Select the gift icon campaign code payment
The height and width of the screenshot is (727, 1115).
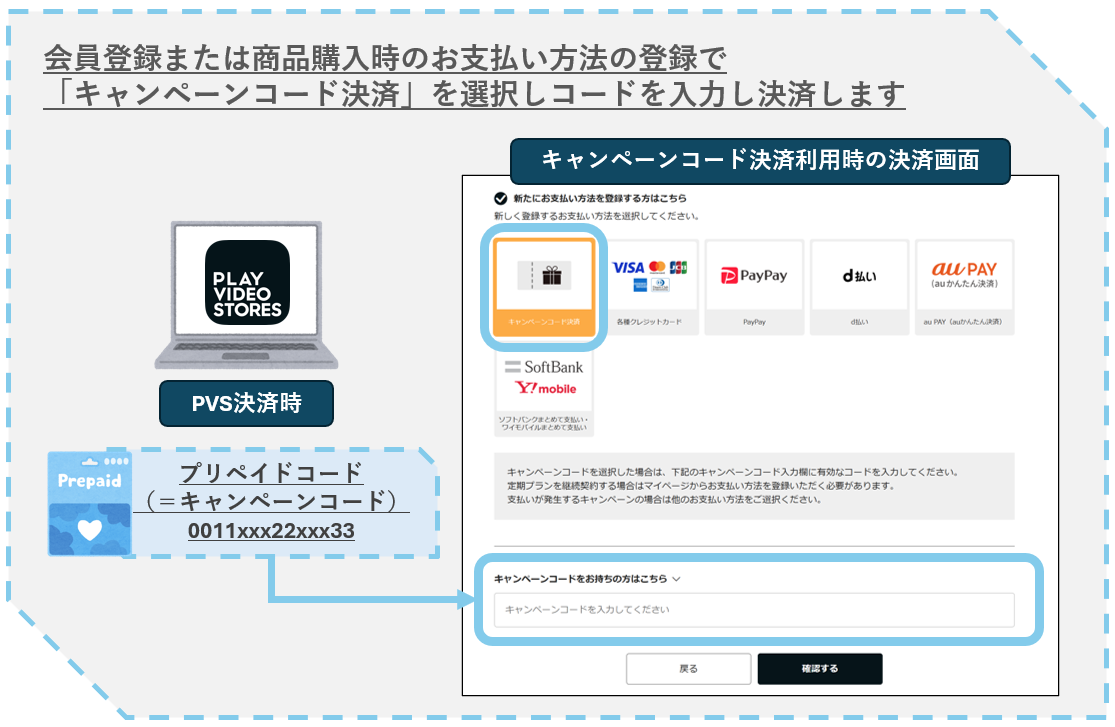544,277
